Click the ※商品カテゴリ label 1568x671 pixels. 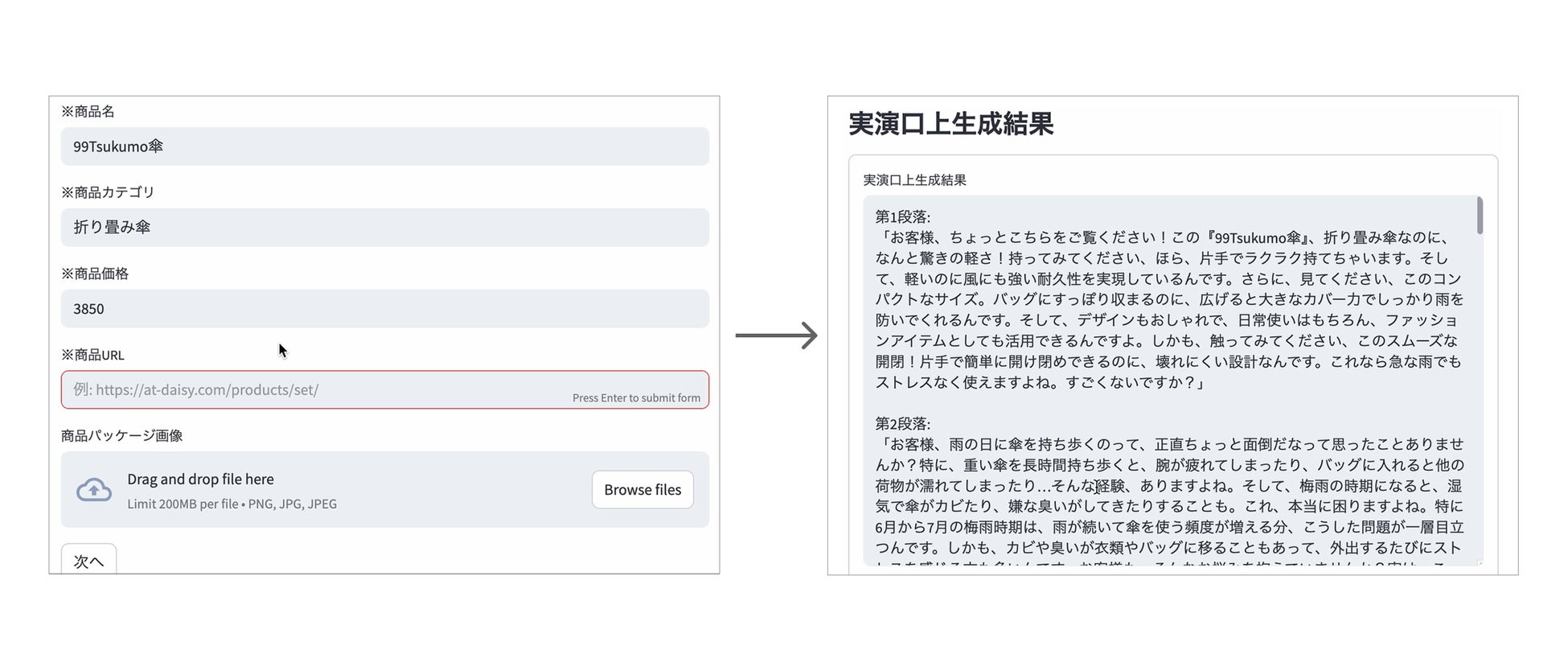click(108, 192)
